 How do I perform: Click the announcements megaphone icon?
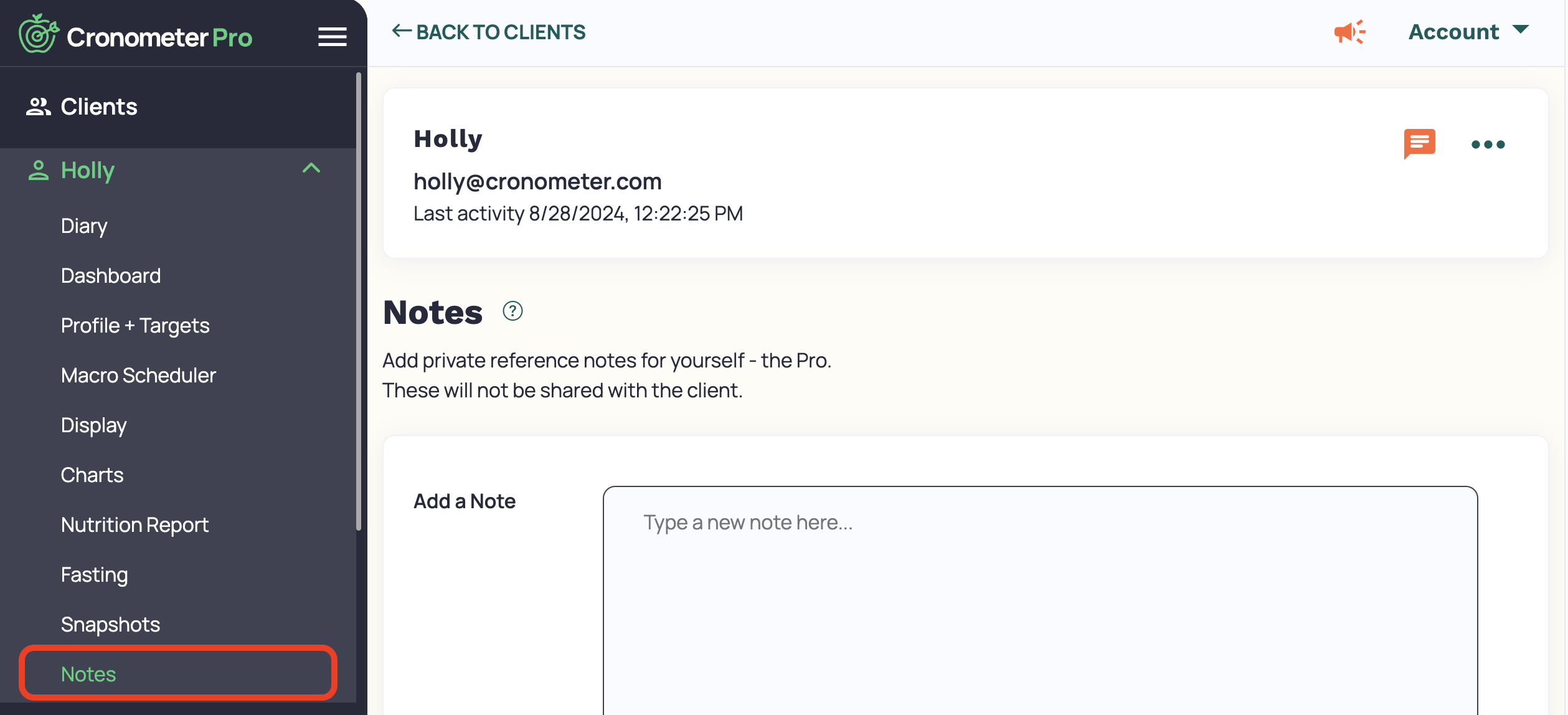pyautogui.click(x=1350, y=32)
